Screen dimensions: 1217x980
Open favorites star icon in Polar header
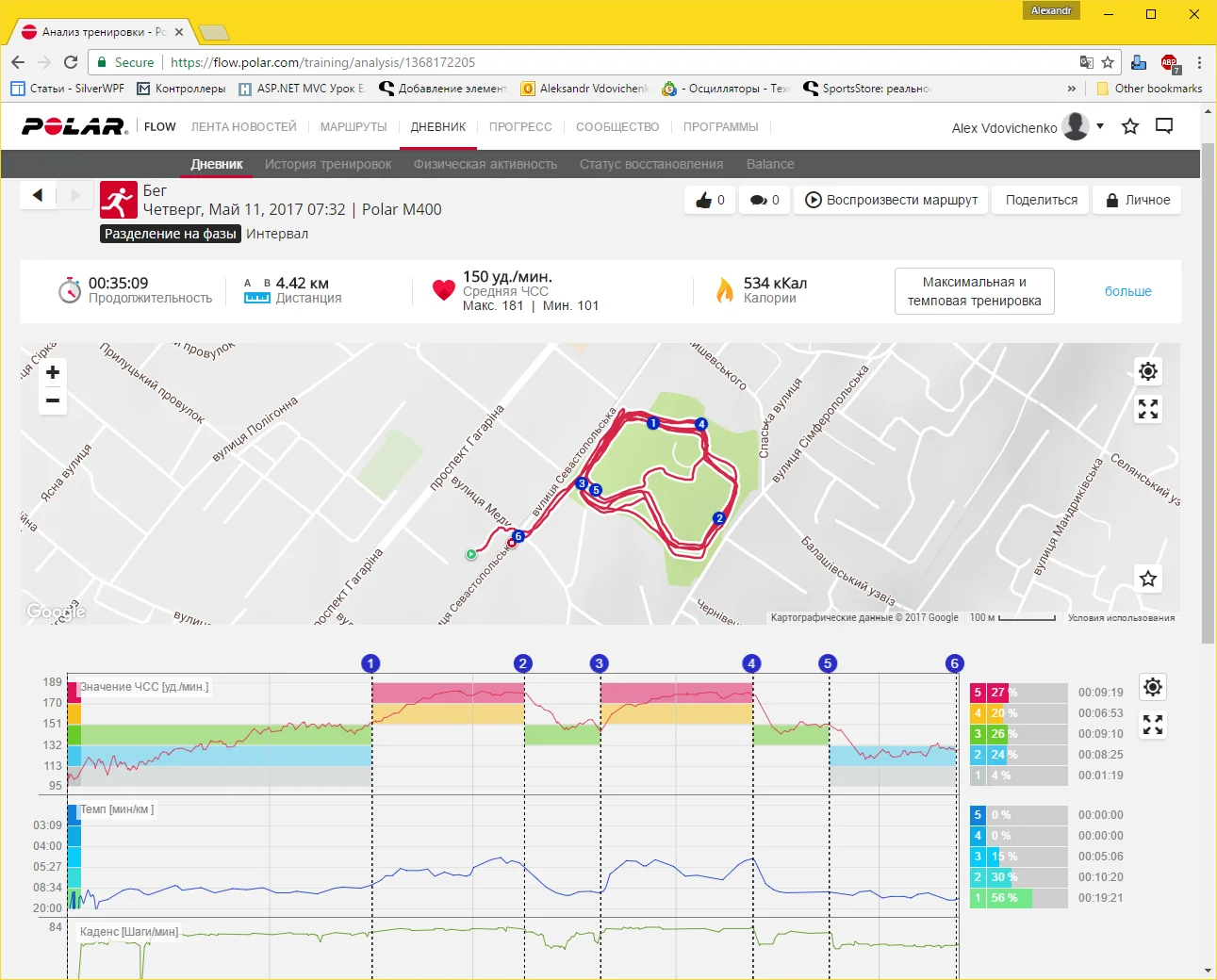coord(1130,126)
